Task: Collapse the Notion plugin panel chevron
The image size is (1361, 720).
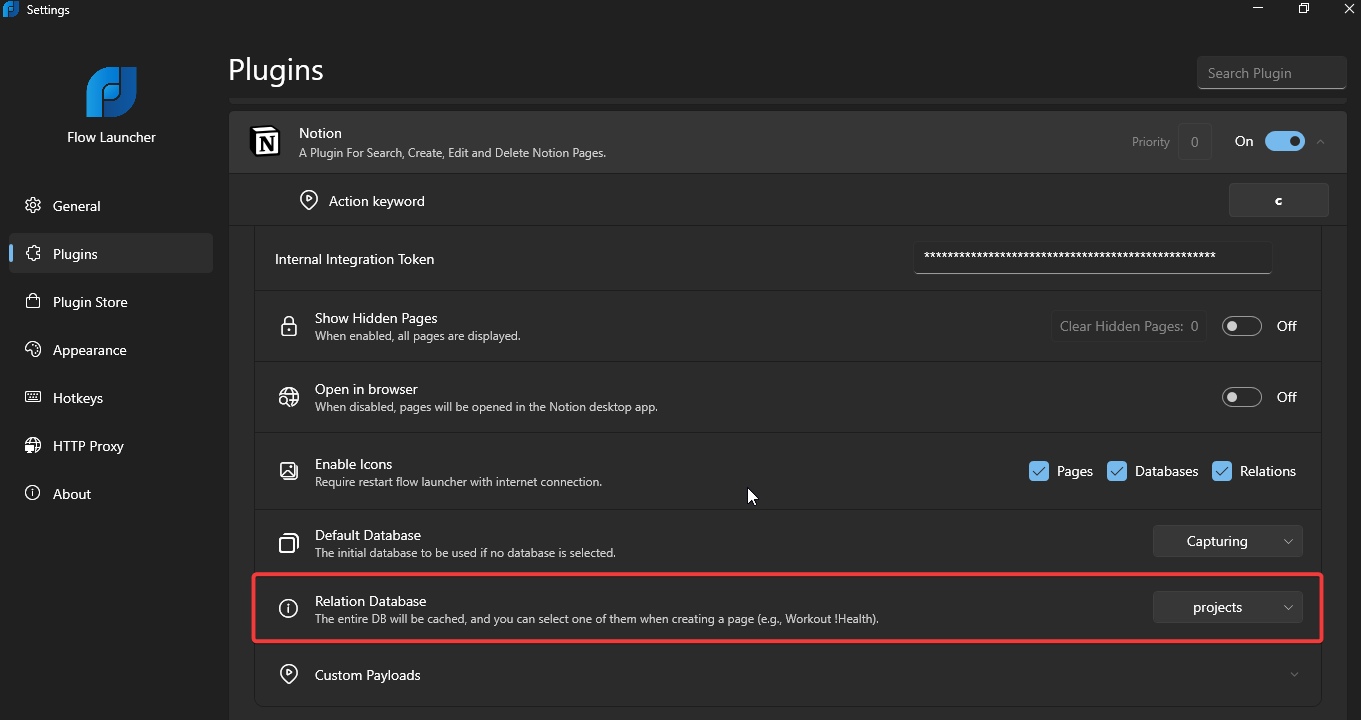Action: 1321,142
